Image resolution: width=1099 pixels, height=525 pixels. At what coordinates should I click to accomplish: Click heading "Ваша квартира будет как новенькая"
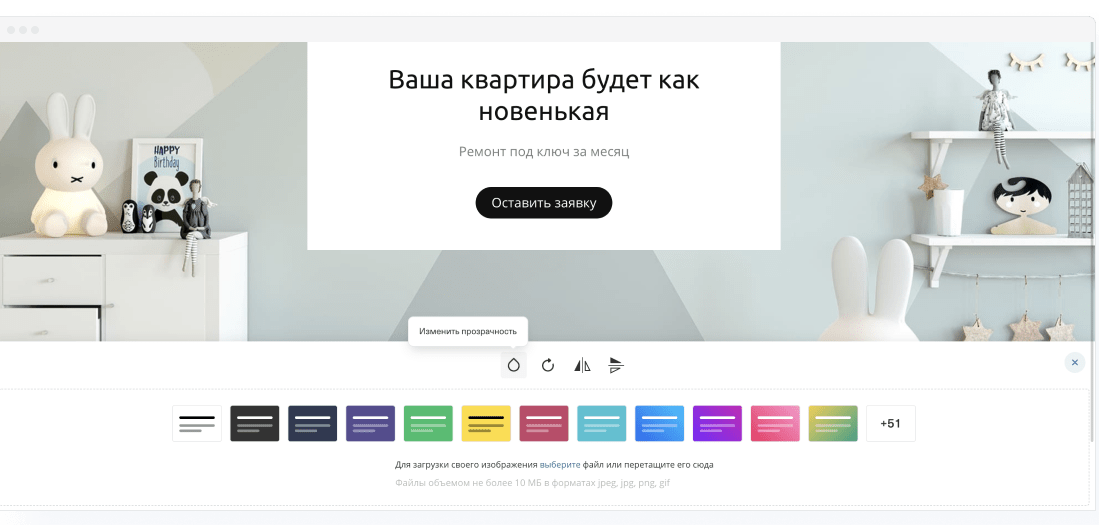pyautogui.click(x=544, y=95)
